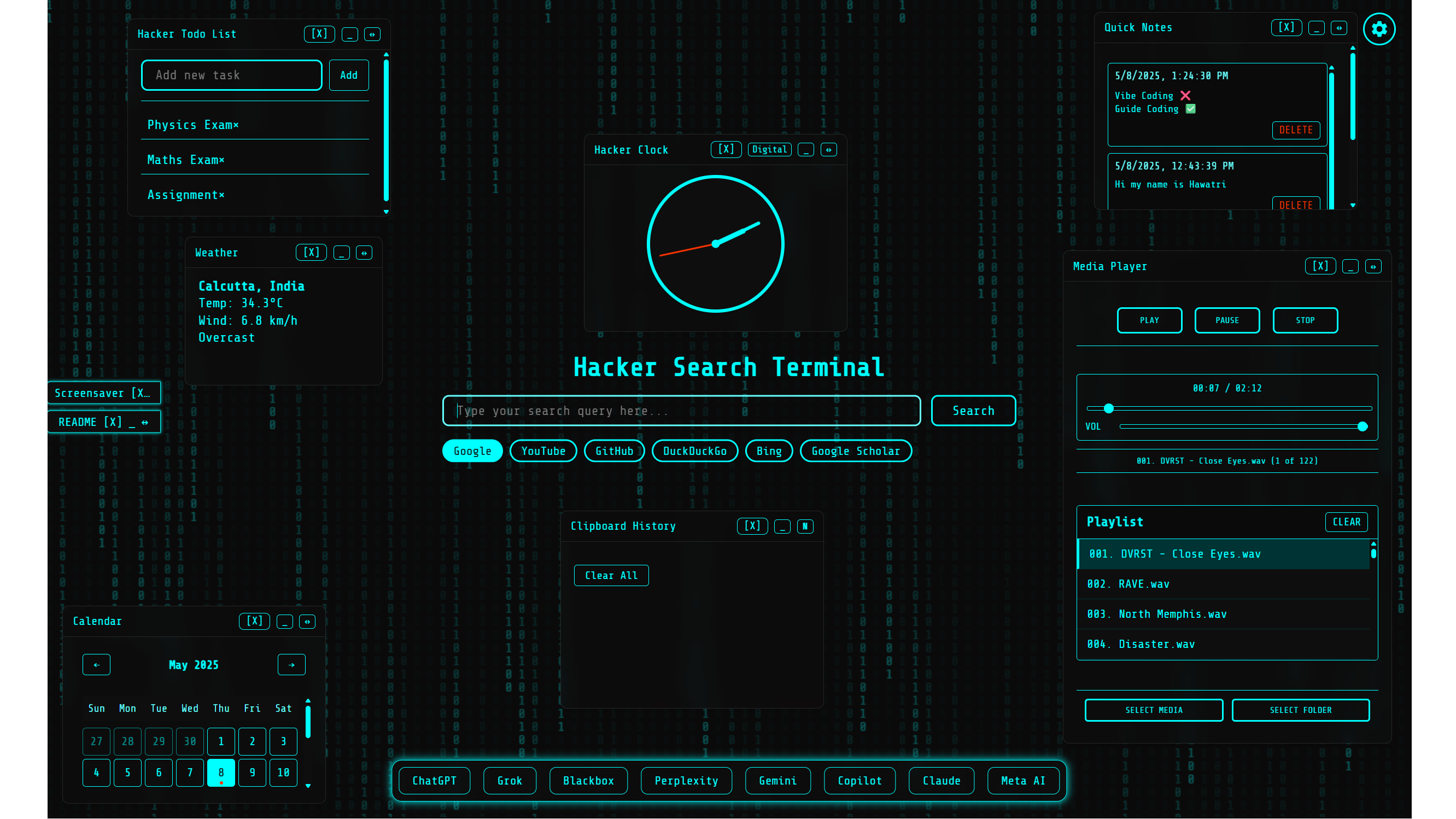Select DVRST - Close Eyes.wav in playlist
Image resolution: width=1456 pixels, height=819 pixels.
(x=1224, y=554)
